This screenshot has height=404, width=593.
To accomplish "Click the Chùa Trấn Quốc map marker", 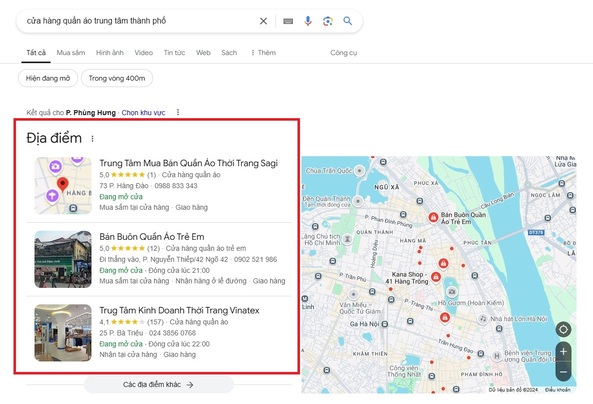I will [359, 171].
